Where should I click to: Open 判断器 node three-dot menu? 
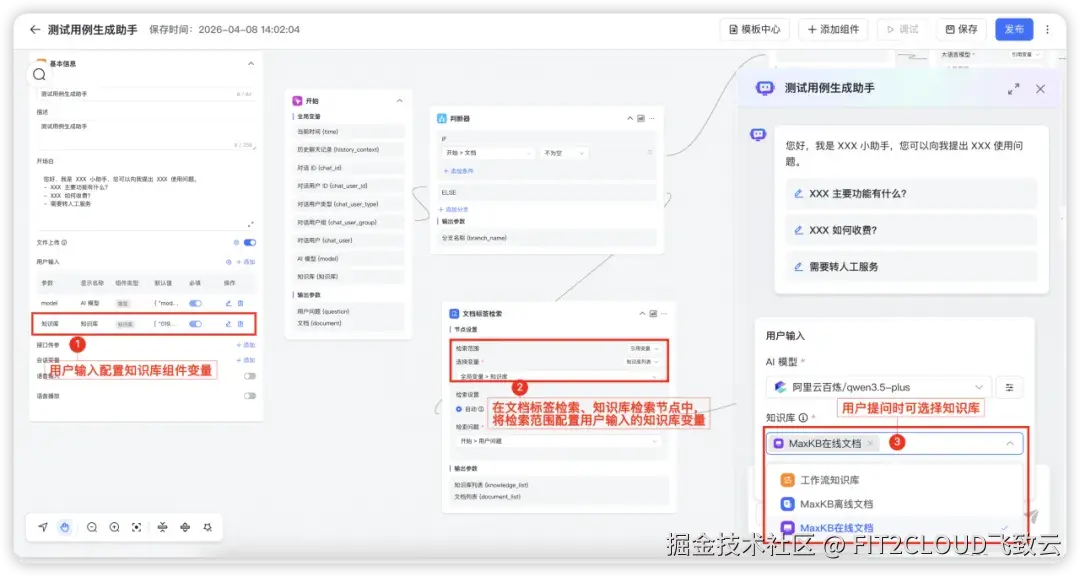pos(652,118)
